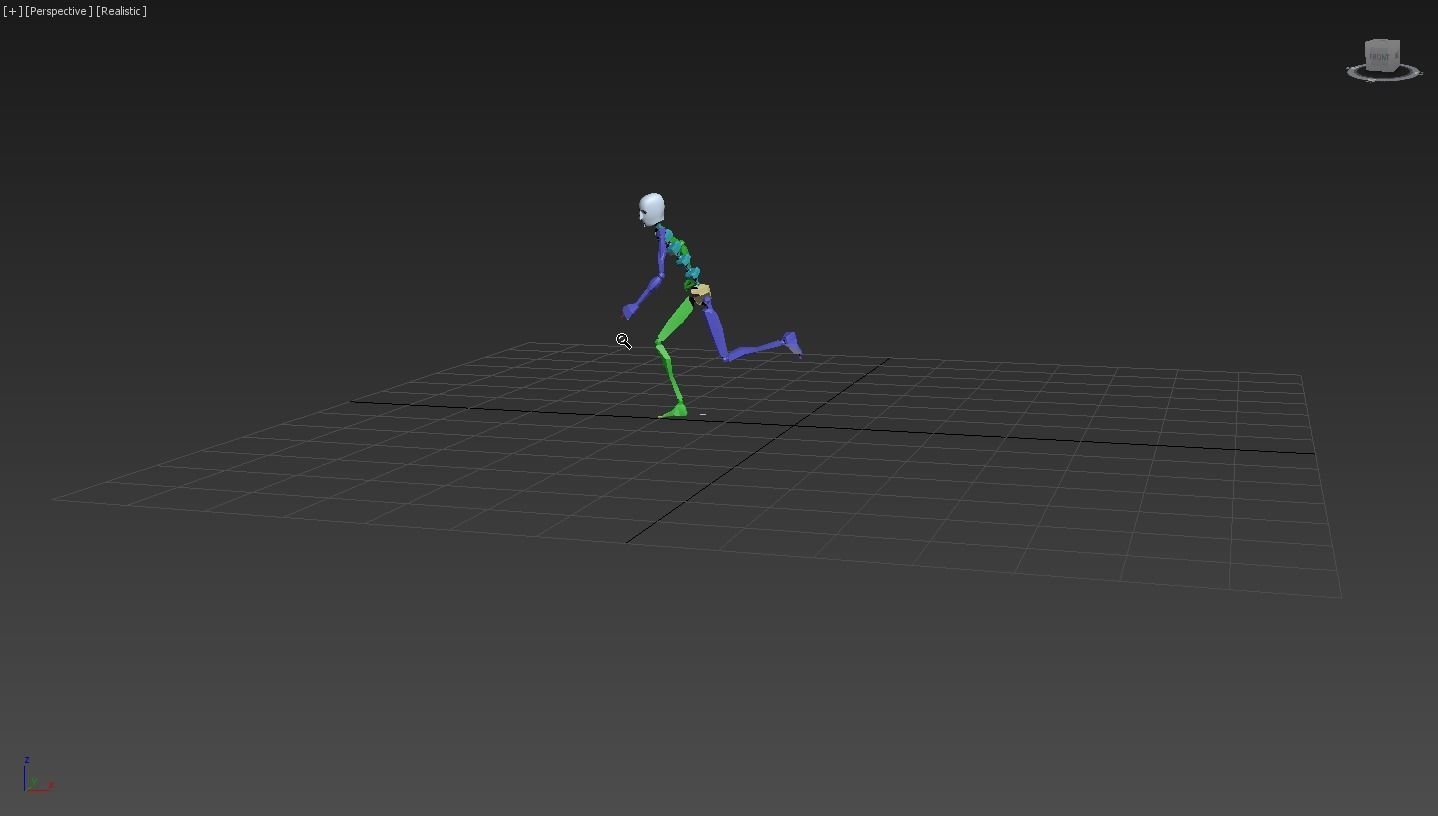Image resolution: width=1438 pixels, height=816 pixels.
Task: Select the blue hand of the biped
Action: (x=630, y=311)
